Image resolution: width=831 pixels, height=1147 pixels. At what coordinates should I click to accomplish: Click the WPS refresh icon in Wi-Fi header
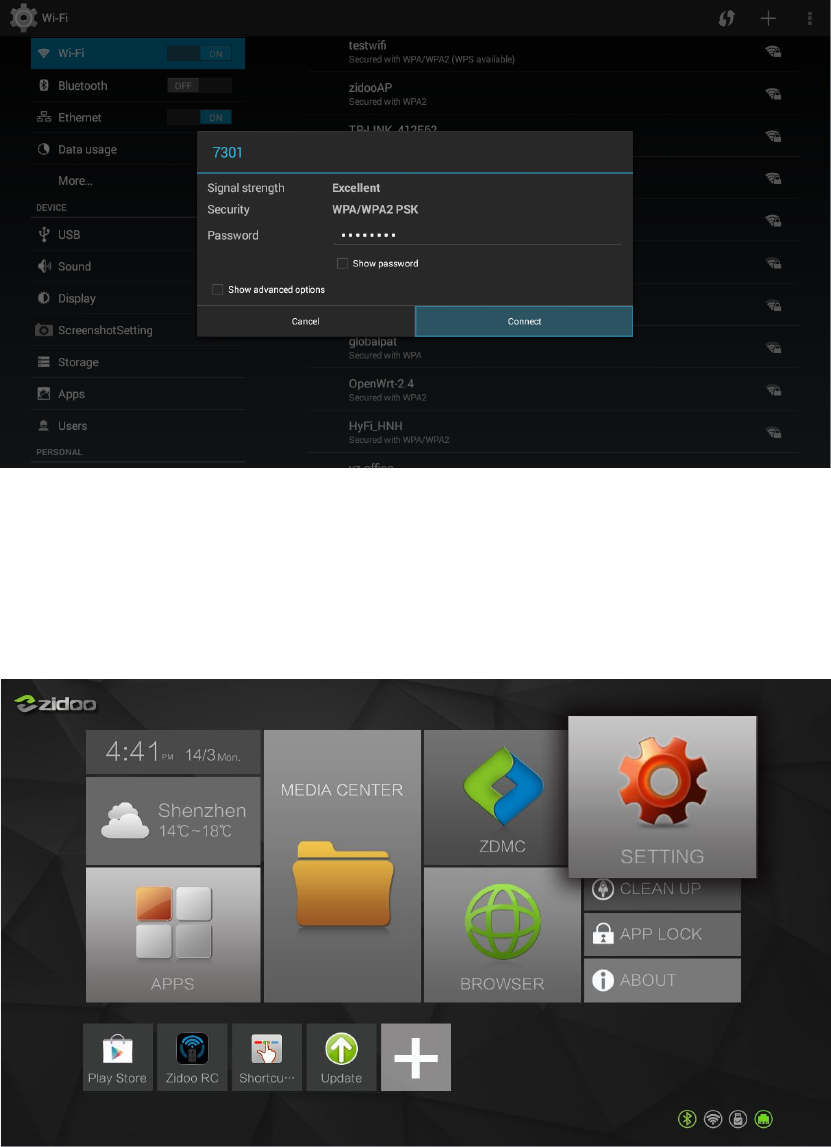[x=726, y=18]
